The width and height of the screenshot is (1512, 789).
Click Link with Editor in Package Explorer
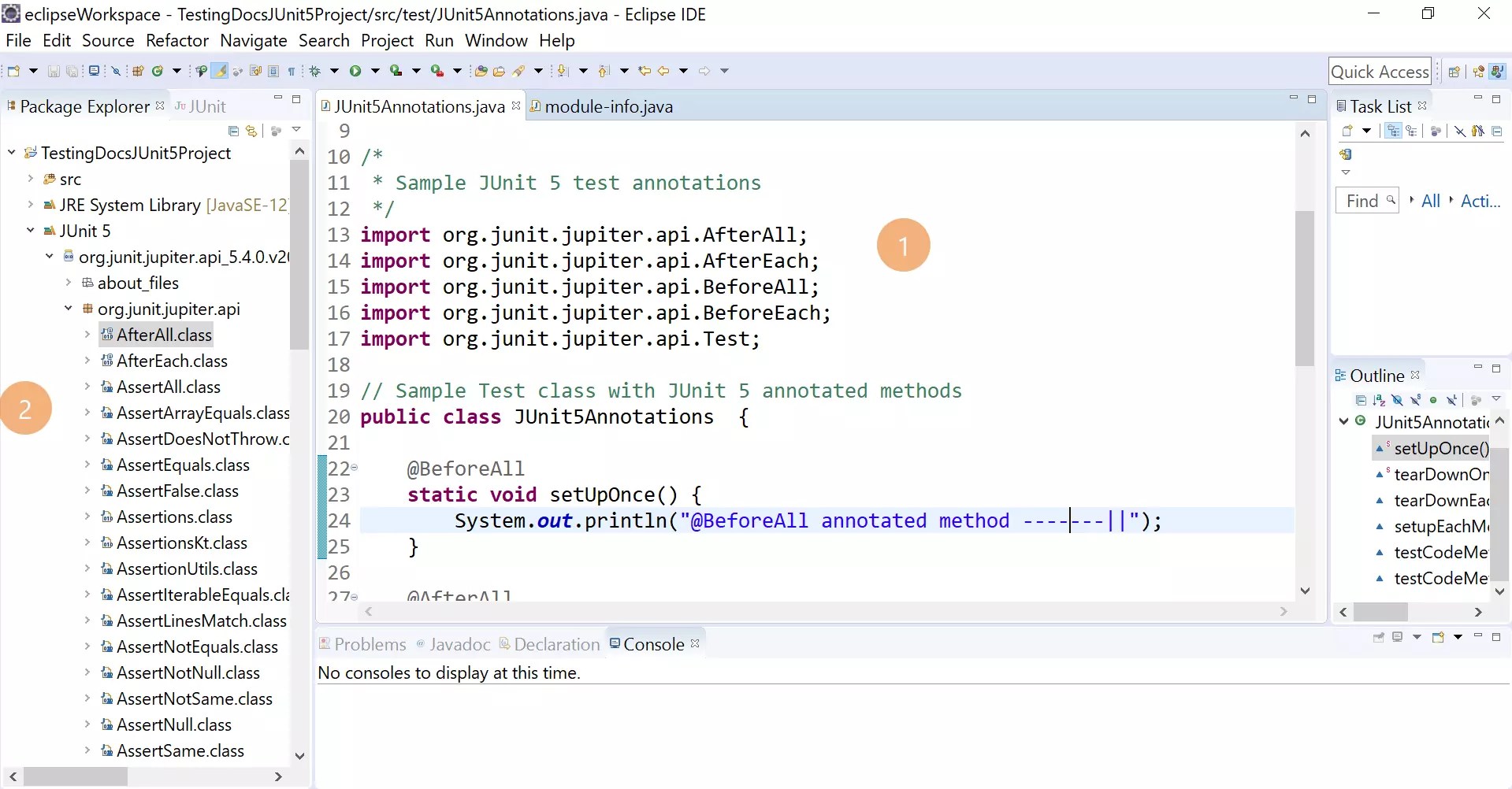pyautogui.click(x=251, y=131)
